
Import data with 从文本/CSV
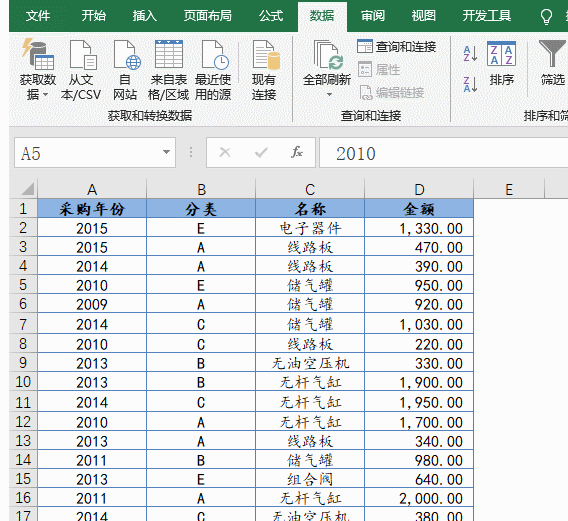coord(81,70)
